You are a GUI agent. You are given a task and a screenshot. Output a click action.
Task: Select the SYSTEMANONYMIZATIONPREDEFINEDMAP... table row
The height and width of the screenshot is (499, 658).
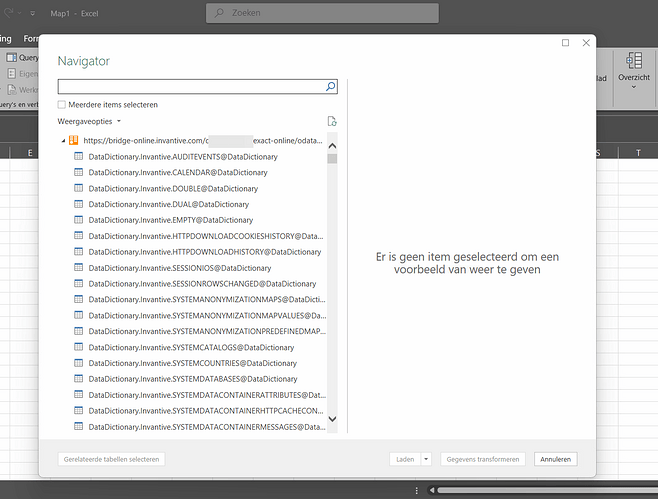pyautogui.click(x=207, y=331)
